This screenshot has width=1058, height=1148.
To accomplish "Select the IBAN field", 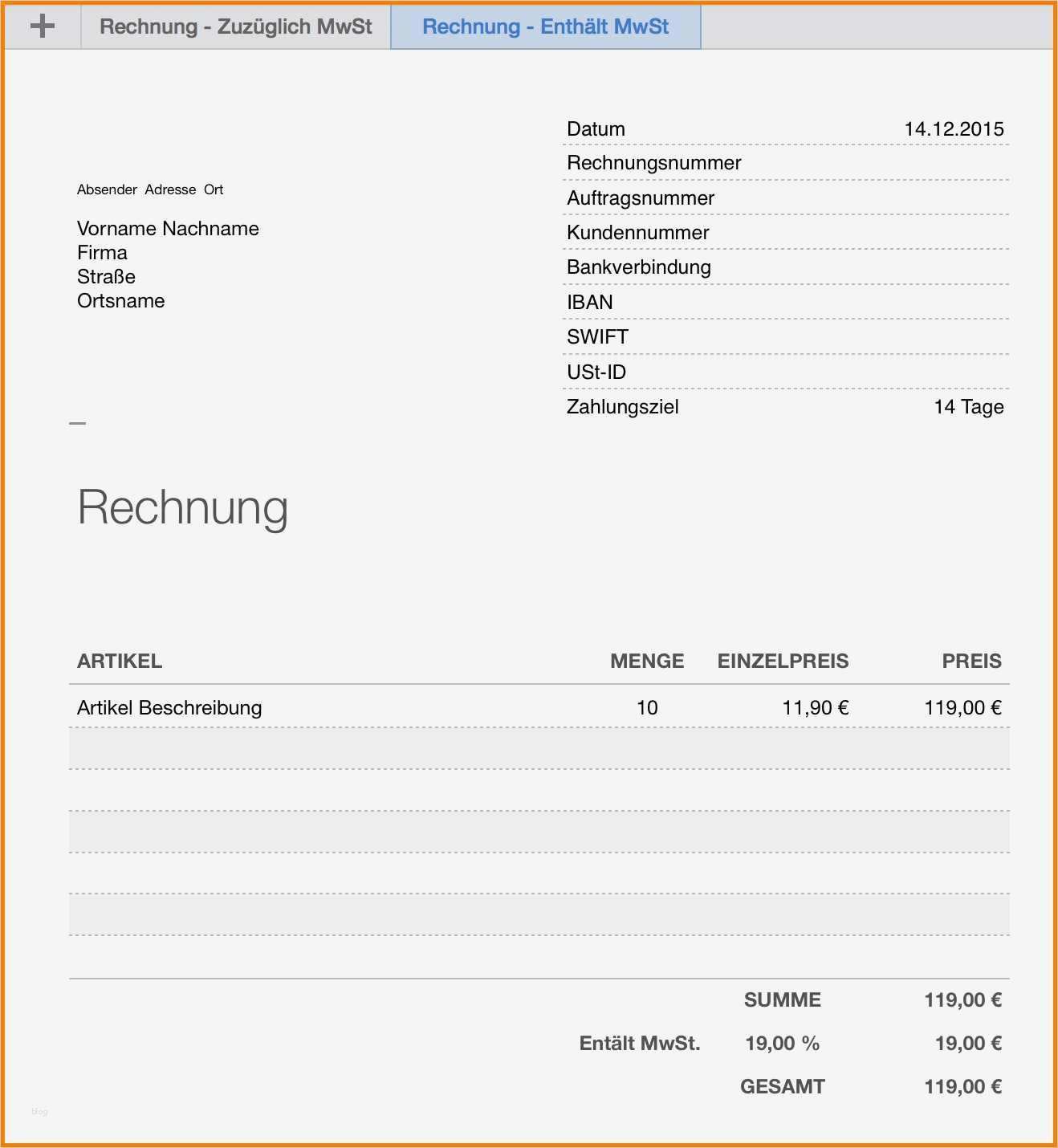I will click(x=589, y=302).
